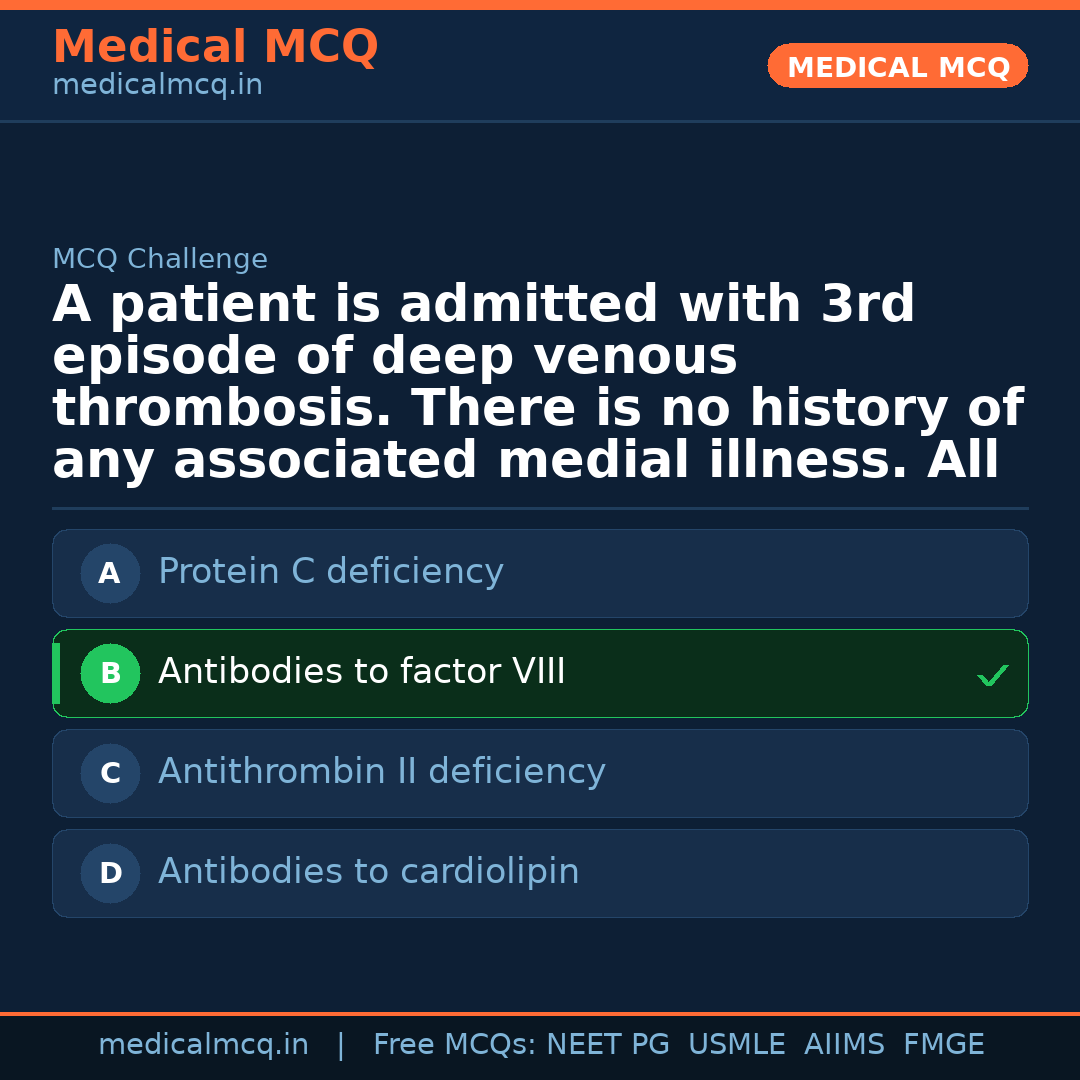The height and width of the screenshot is (1080, 1080).
Task: Select the Antibodies to cardiolipin answer text
Action: pyautogui.click(x=368, y=872)
